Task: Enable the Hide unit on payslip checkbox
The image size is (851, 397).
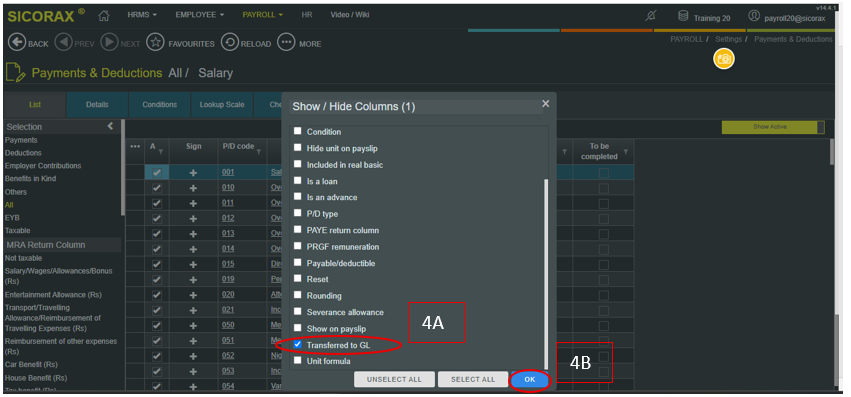Action: click(297, 148)
